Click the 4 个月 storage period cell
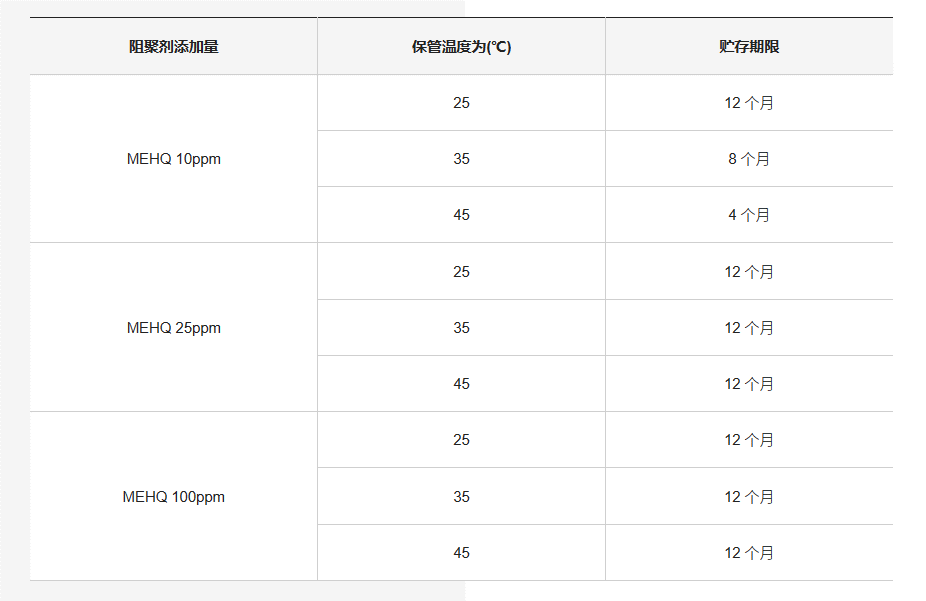The height and width of the screenshot is (601, 926). point(749,215)
